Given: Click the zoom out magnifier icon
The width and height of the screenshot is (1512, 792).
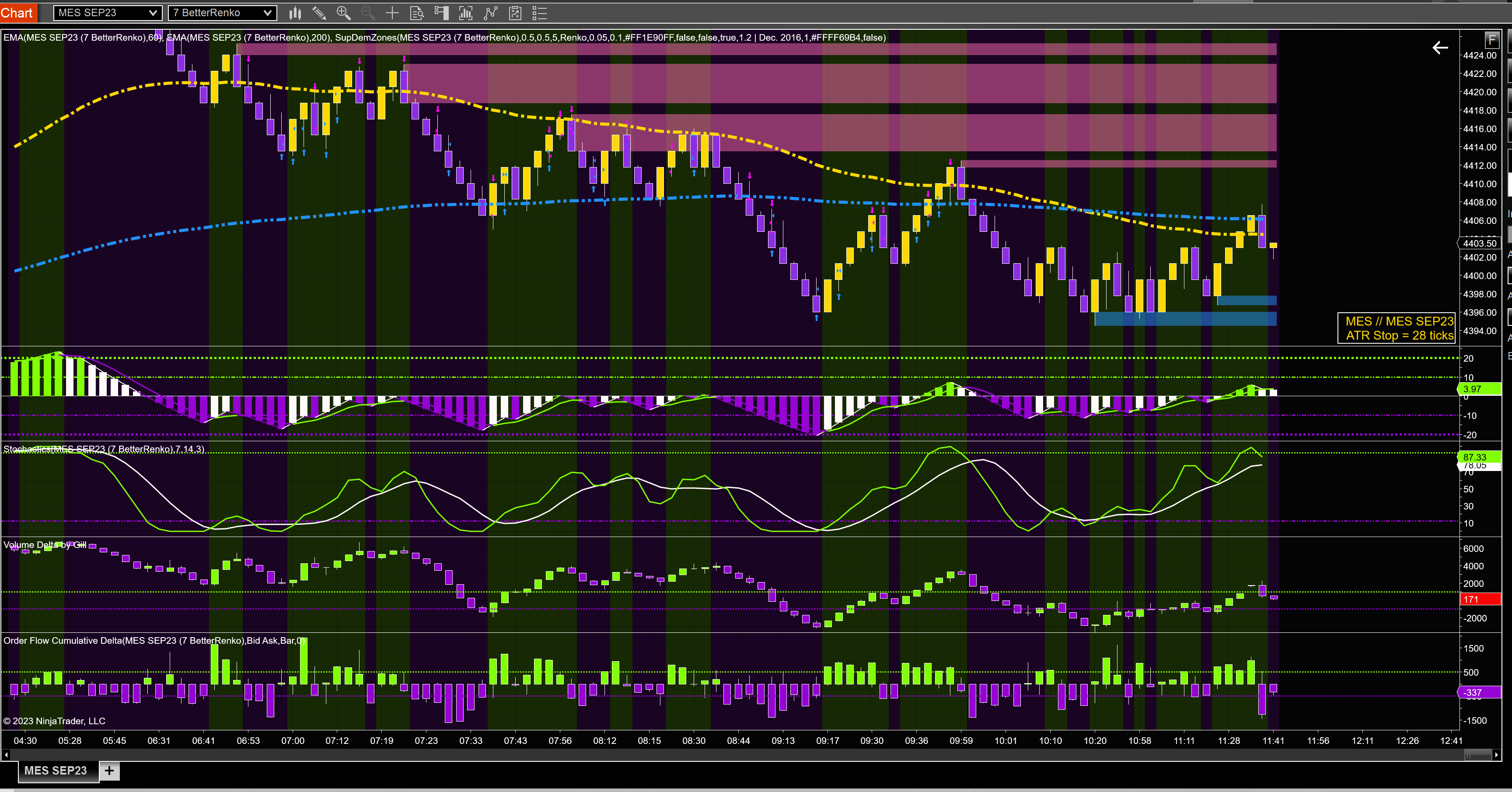Looking at the screenshot, I should (x=367, y=12).
